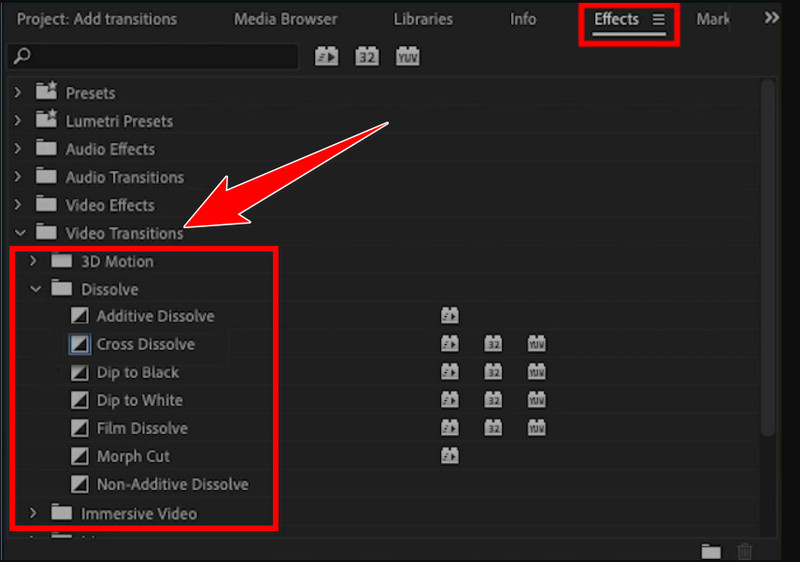800x562 pixels.
Task: Click the Immersive Video folder label
Action: coord(139,514)
